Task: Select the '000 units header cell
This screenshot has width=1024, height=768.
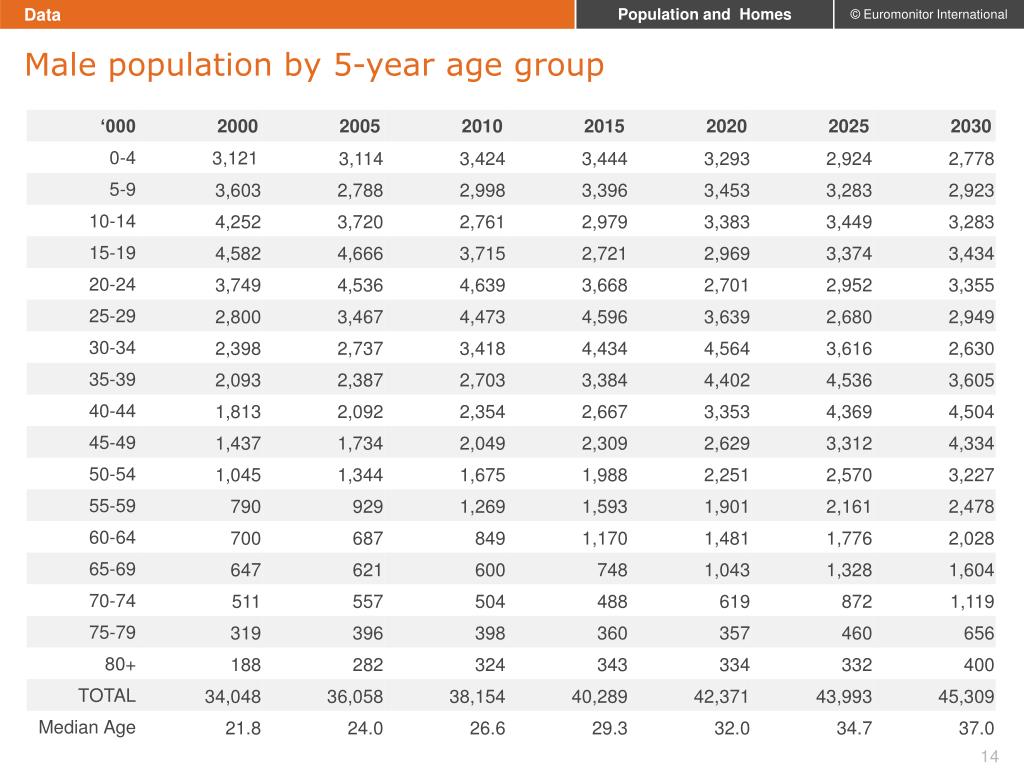Action: (x=117, y=126)
